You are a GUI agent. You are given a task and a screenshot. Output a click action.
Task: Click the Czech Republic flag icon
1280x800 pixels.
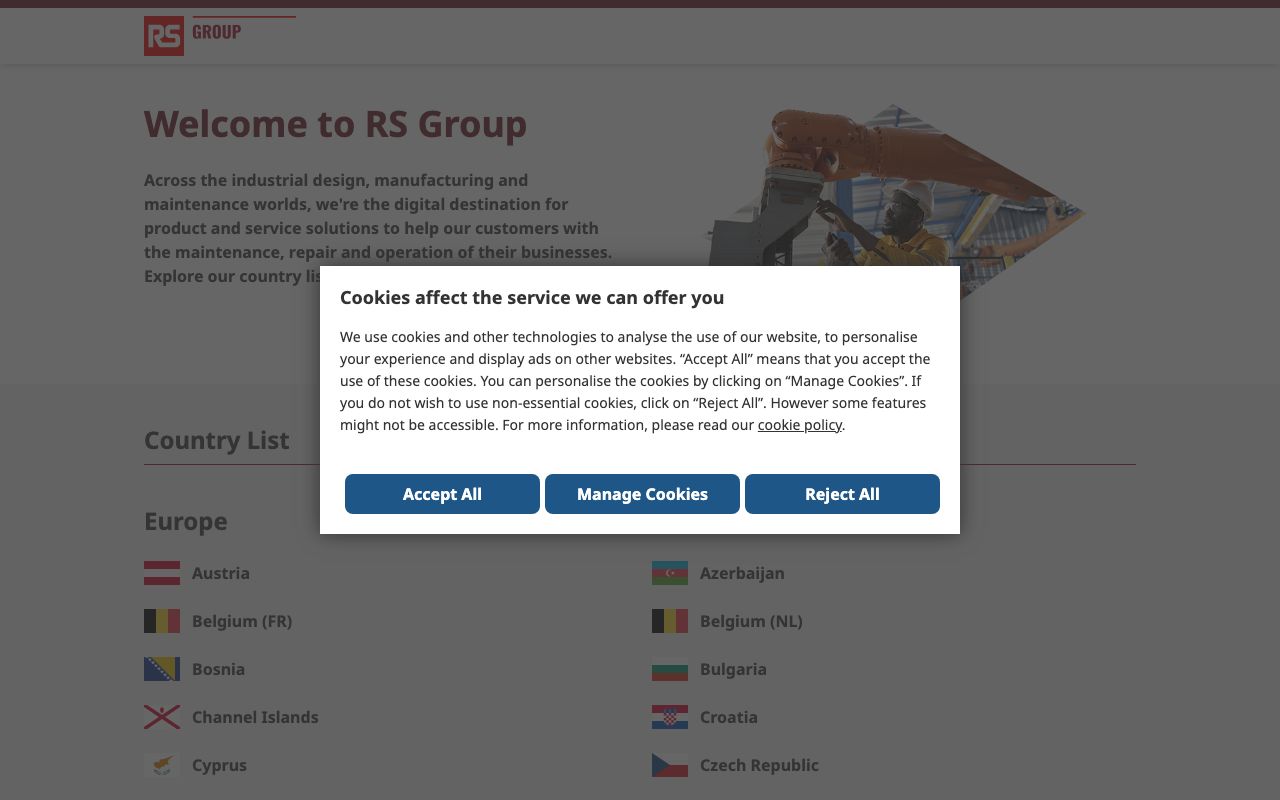(x=670, y=765)
